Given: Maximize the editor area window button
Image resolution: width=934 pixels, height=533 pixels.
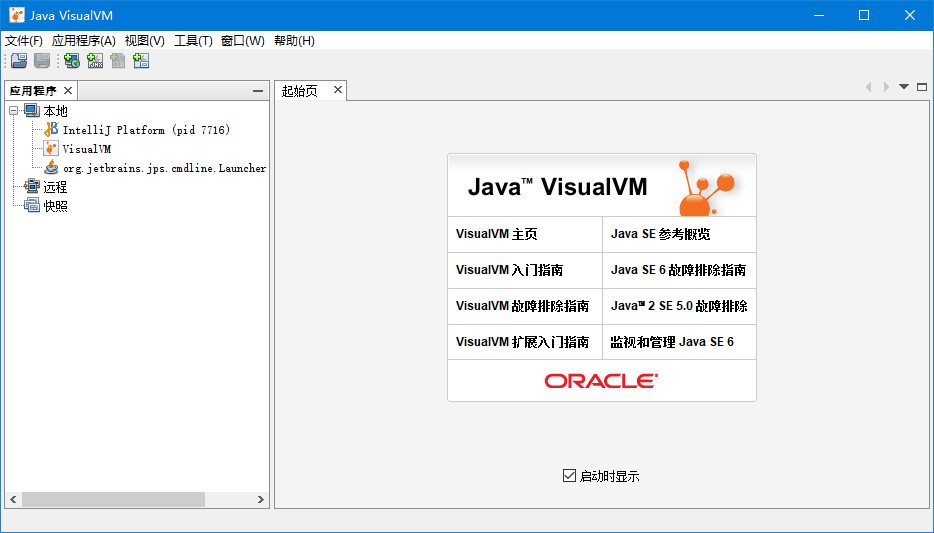Looking at the screenshot, I should tap(921, 87).
